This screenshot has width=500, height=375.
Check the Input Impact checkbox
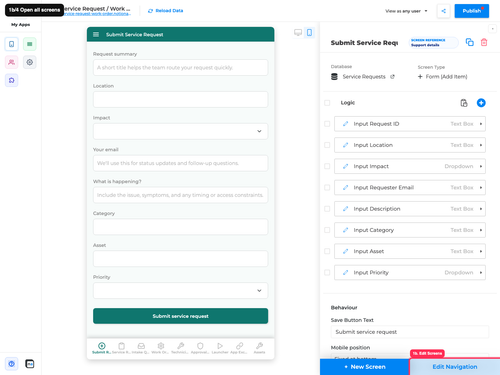327,166
